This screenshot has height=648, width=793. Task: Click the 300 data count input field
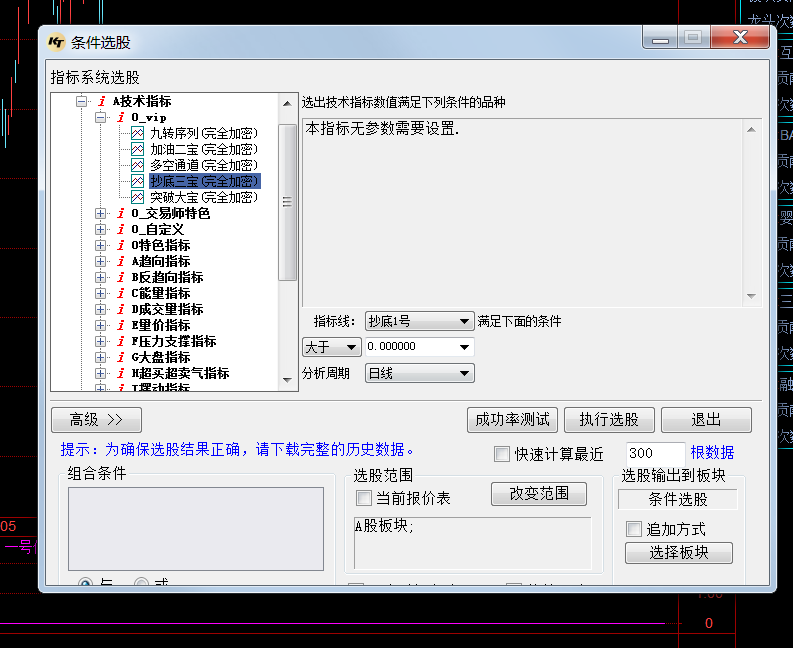[x=654, y=453]
